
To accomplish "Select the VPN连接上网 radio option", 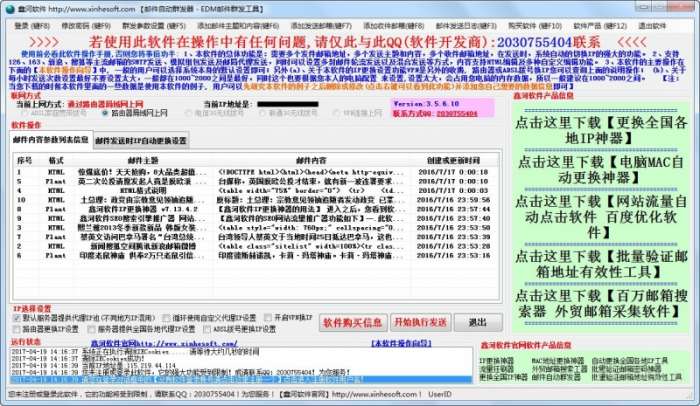I will pyautogui.click(x=358, y=113).
